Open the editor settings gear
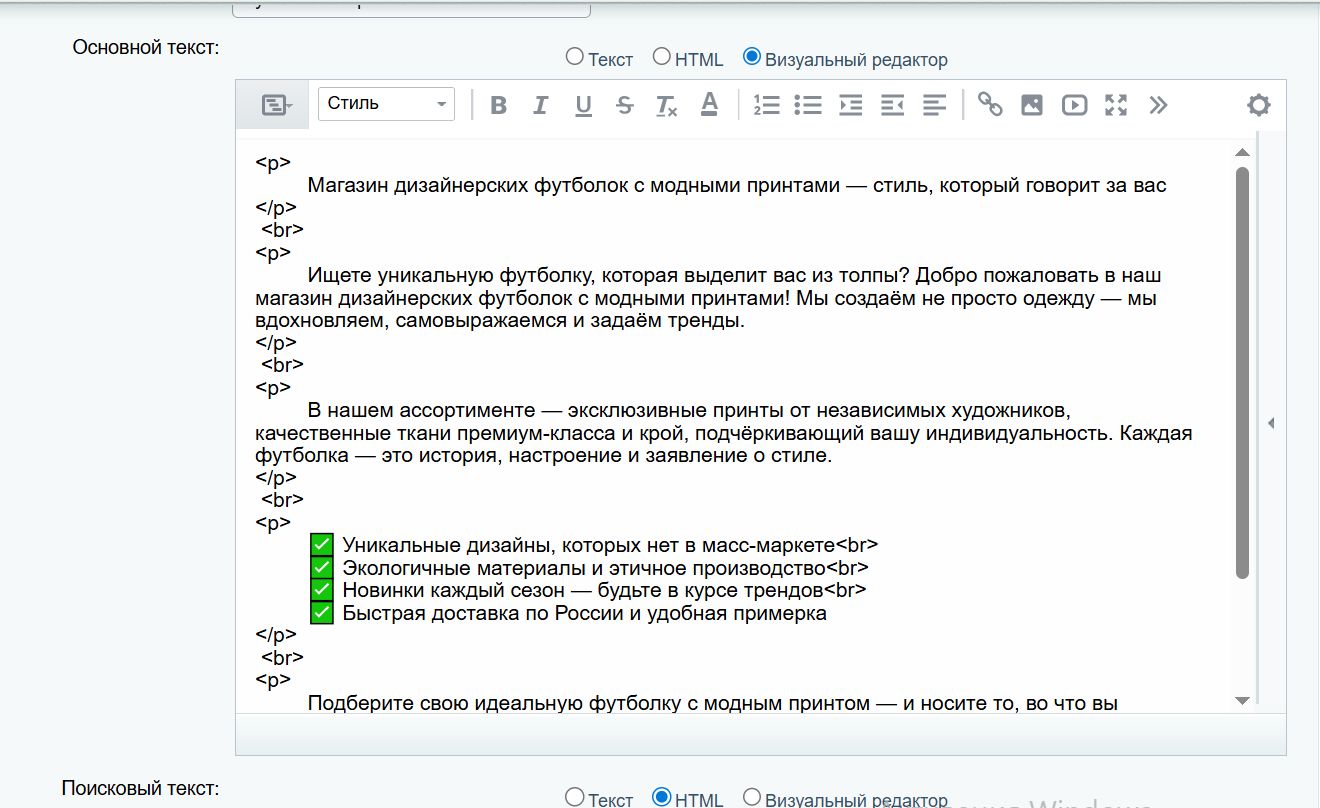The image size is (1320, 808). pyautogui.click(x=1259, y=104)
